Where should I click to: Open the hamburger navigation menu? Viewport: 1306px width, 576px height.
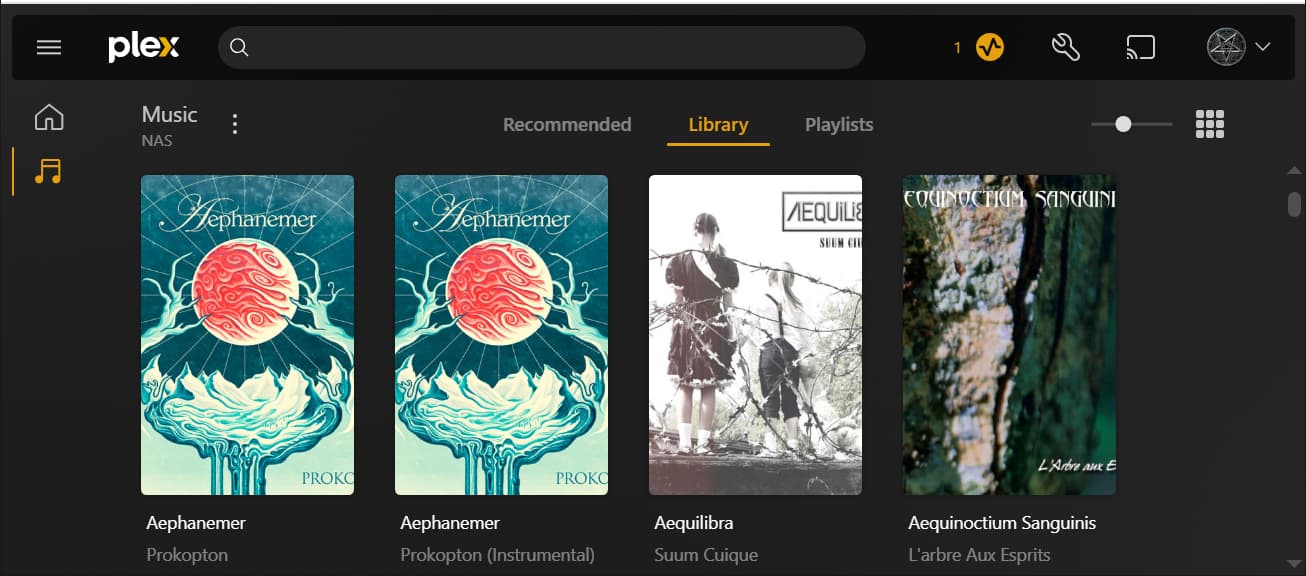(x=49, y=47)
